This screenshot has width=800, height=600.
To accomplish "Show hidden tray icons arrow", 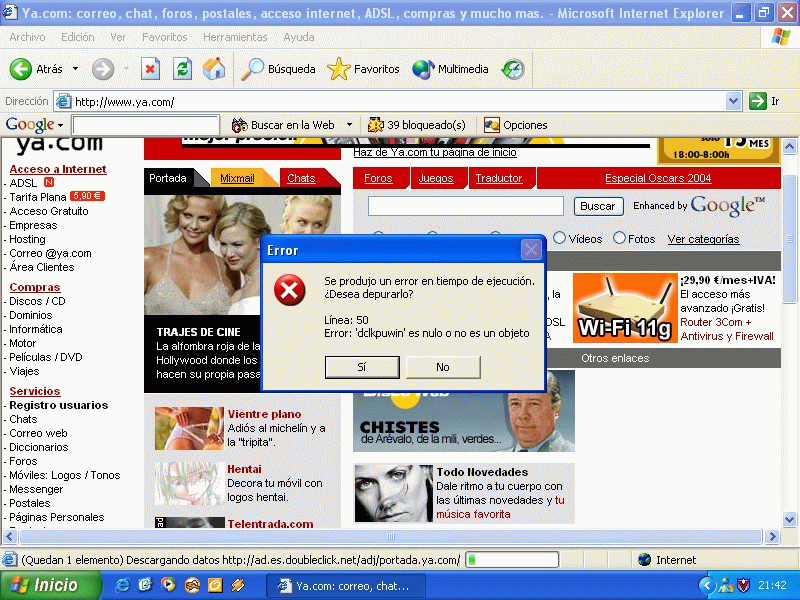I will 707,585.
